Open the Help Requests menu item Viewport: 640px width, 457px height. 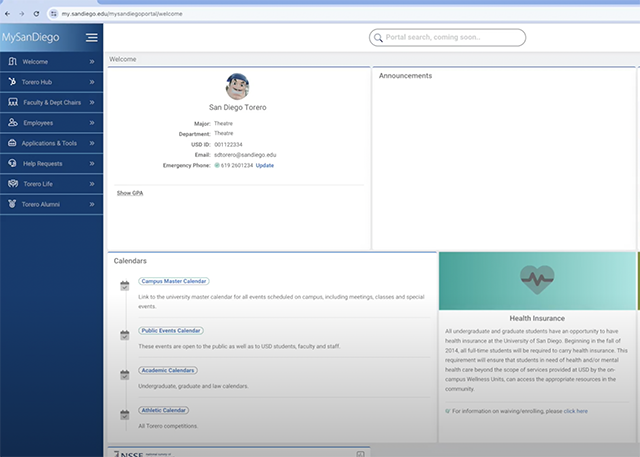(51, 164)
